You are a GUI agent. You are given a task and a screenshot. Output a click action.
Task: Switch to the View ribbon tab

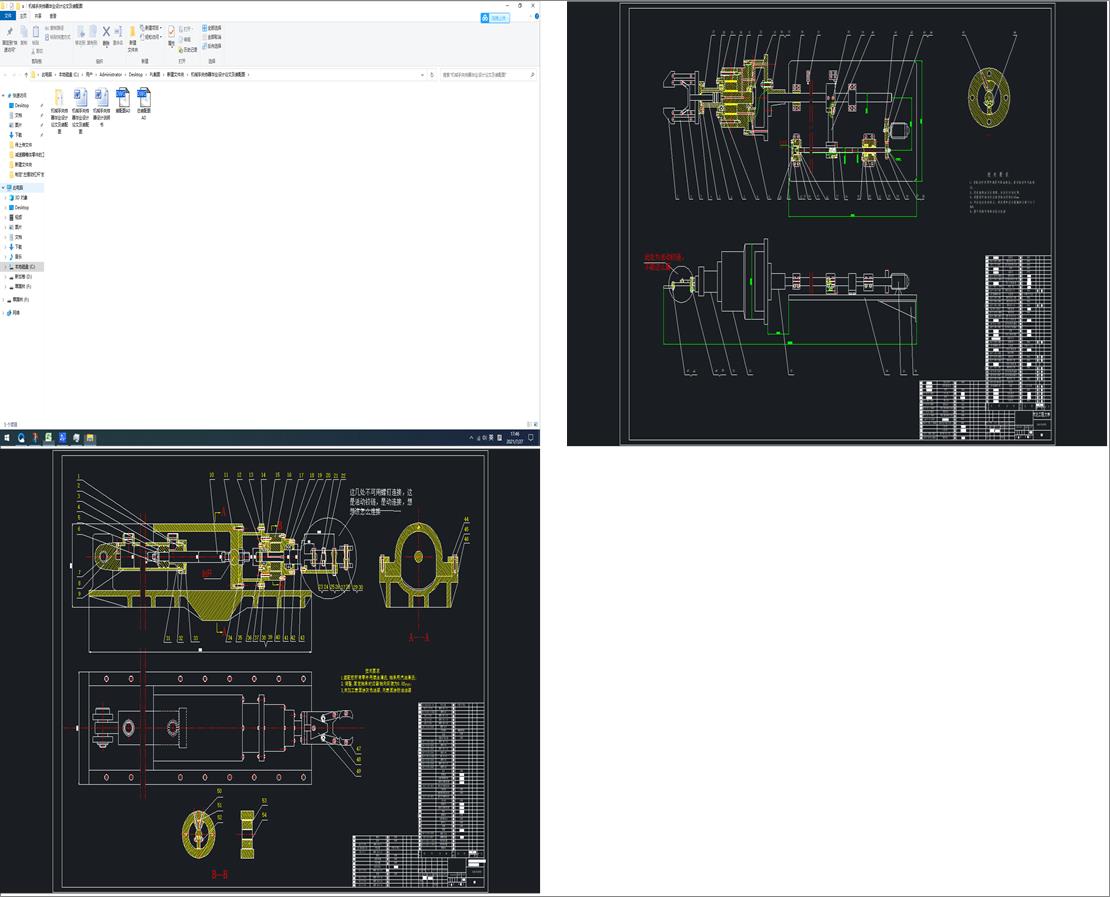[53, 16]
